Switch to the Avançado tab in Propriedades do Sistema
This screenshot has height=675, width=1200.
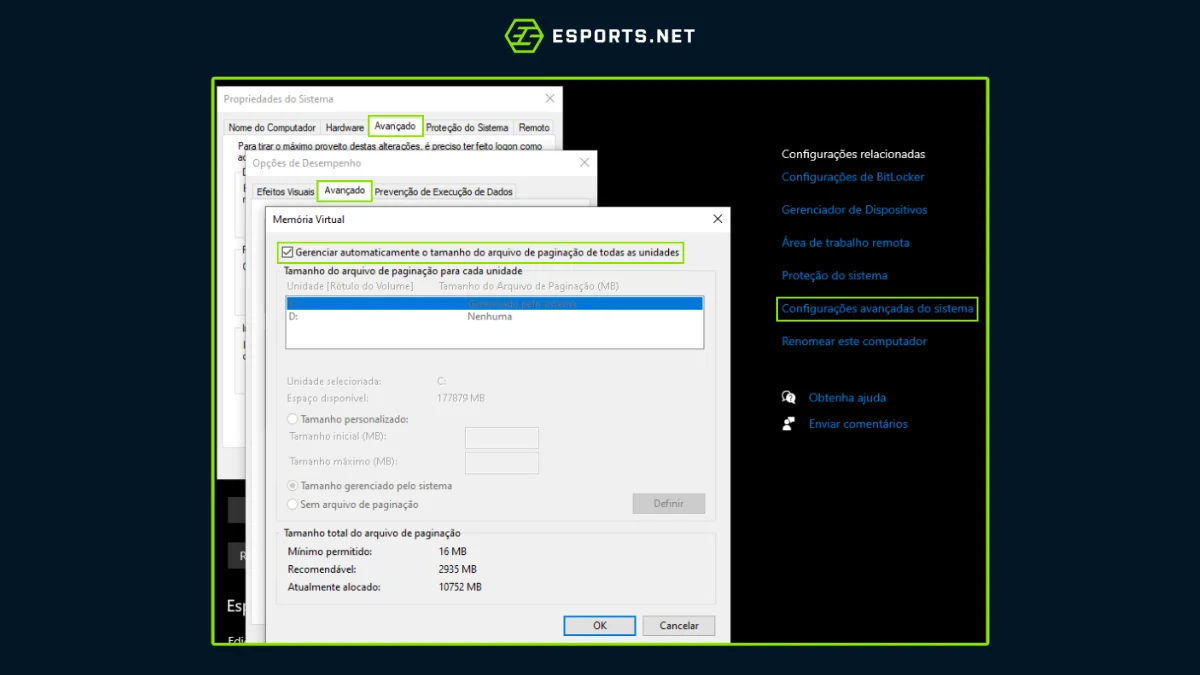point(395,126)
